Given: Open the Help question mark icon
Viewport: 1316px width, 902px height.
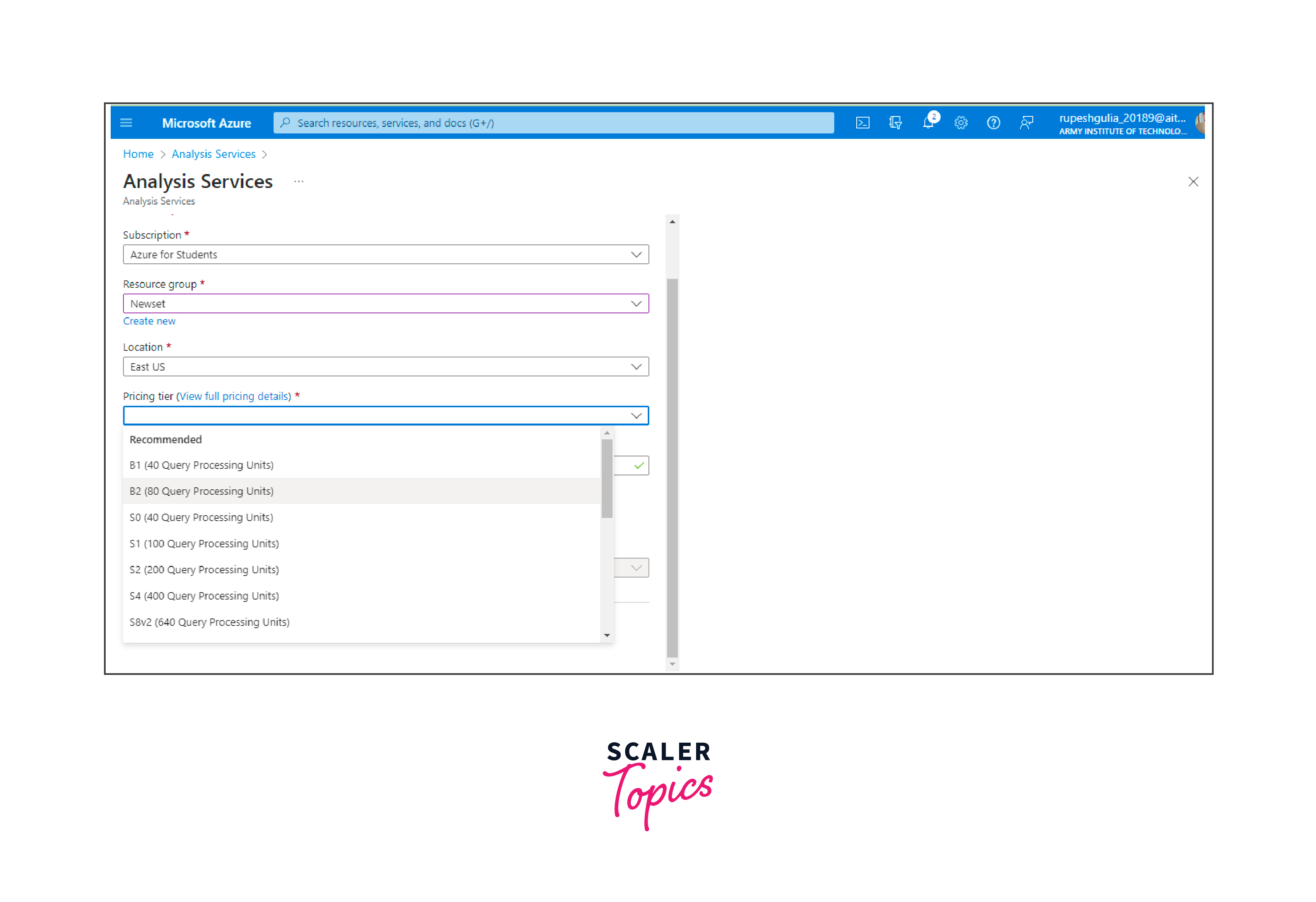Looking at the screenshot, I should tap(993, 123).
